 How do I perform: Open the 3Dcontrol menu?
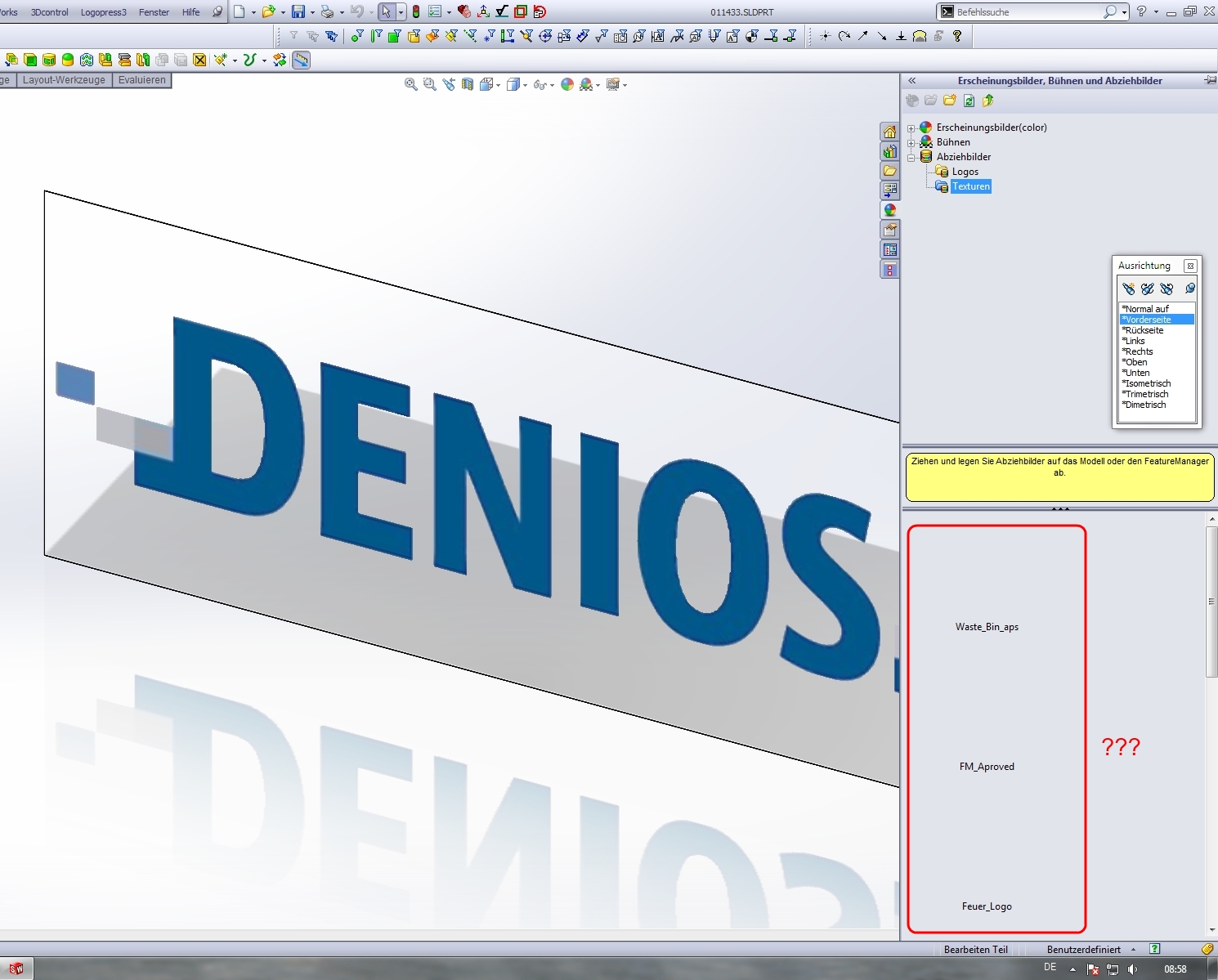[x=50, y=12]
